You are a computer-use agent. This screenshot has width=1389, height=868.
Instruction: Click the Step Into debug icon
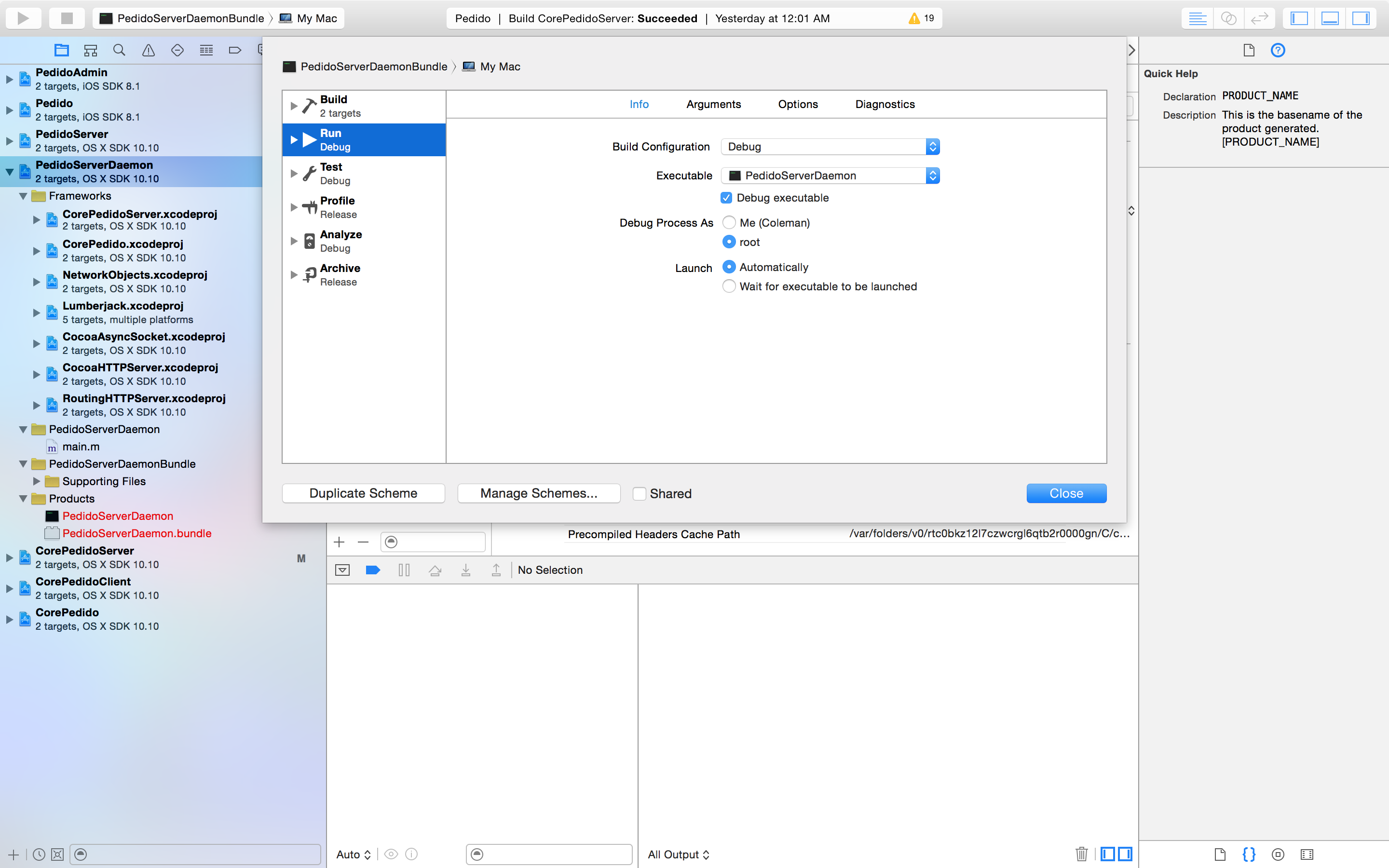pyautogui.click(x=466, y=570)
